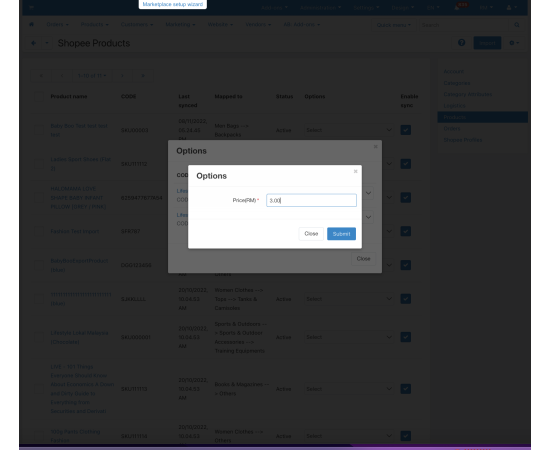The image size is (550, 450).
Task: Open the Marketplace setup wizard link
Action: click(x=173, y=4)
